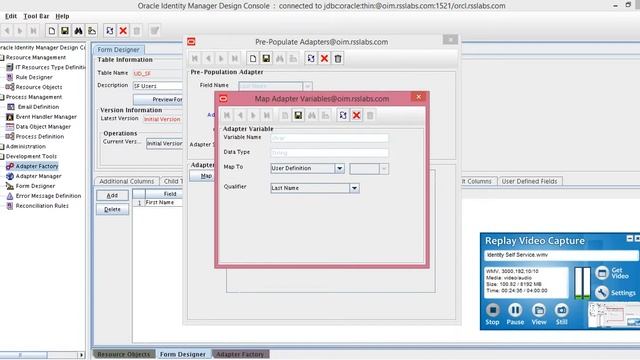Click Refresh icon in Map Adapter Variables toolbar

click(343, 116)
